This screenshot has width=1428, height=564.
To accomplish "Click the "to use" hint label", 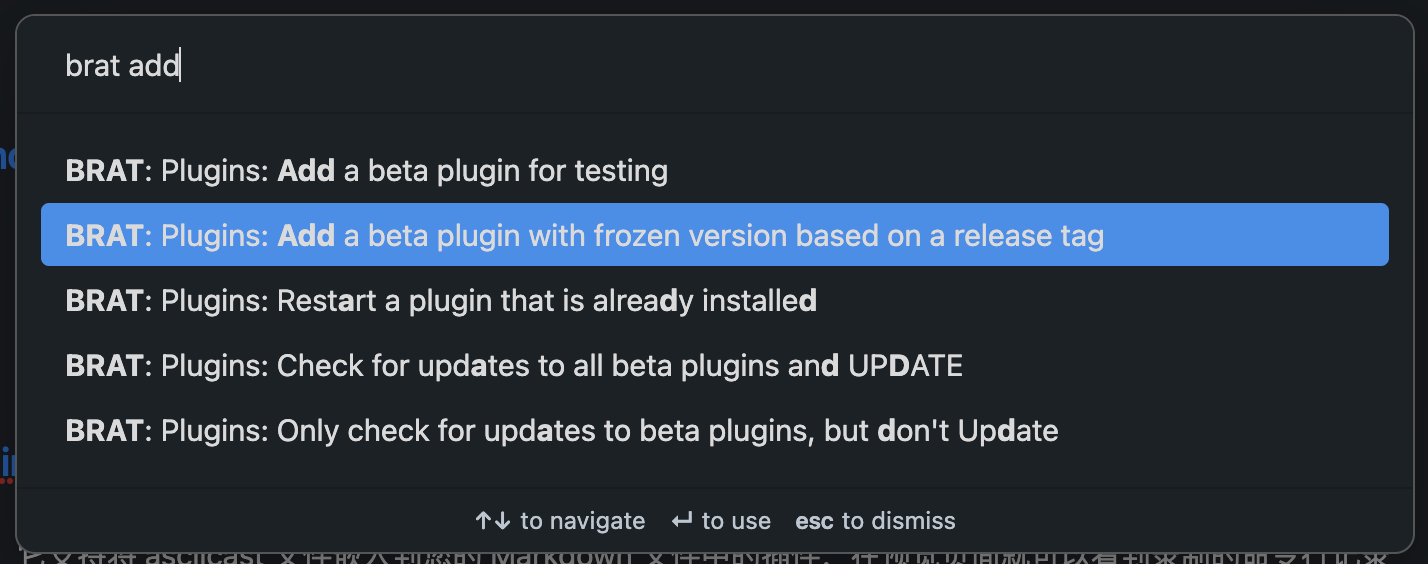I will (x=736, y=521).
